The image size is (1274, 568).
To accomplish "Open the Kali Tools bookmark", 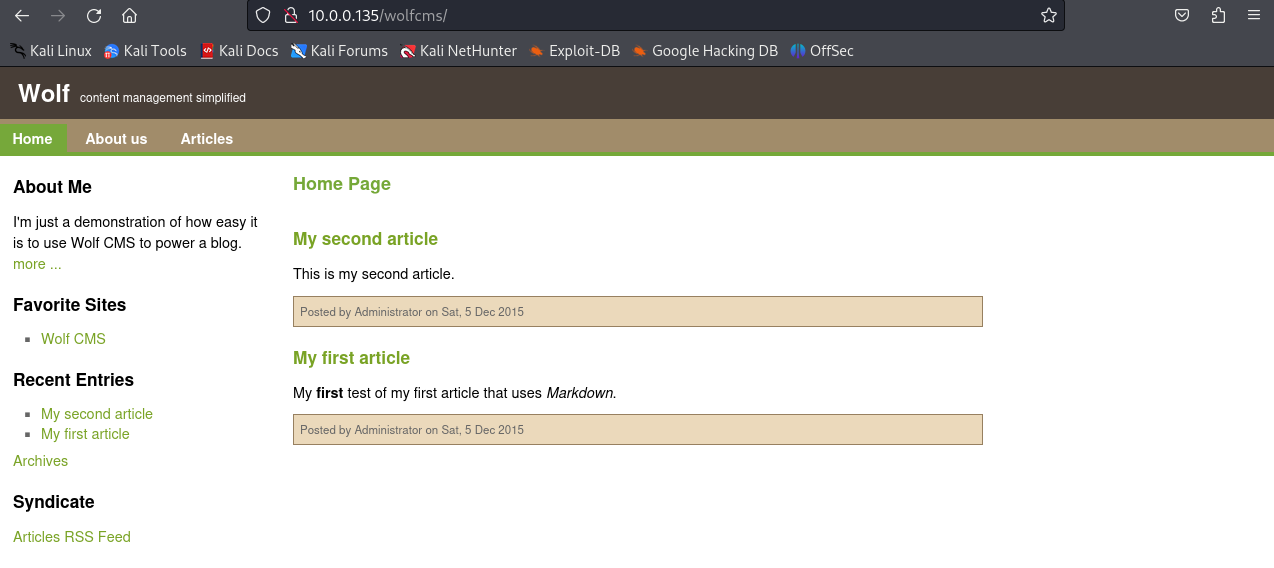I will [x=145, y=50].
